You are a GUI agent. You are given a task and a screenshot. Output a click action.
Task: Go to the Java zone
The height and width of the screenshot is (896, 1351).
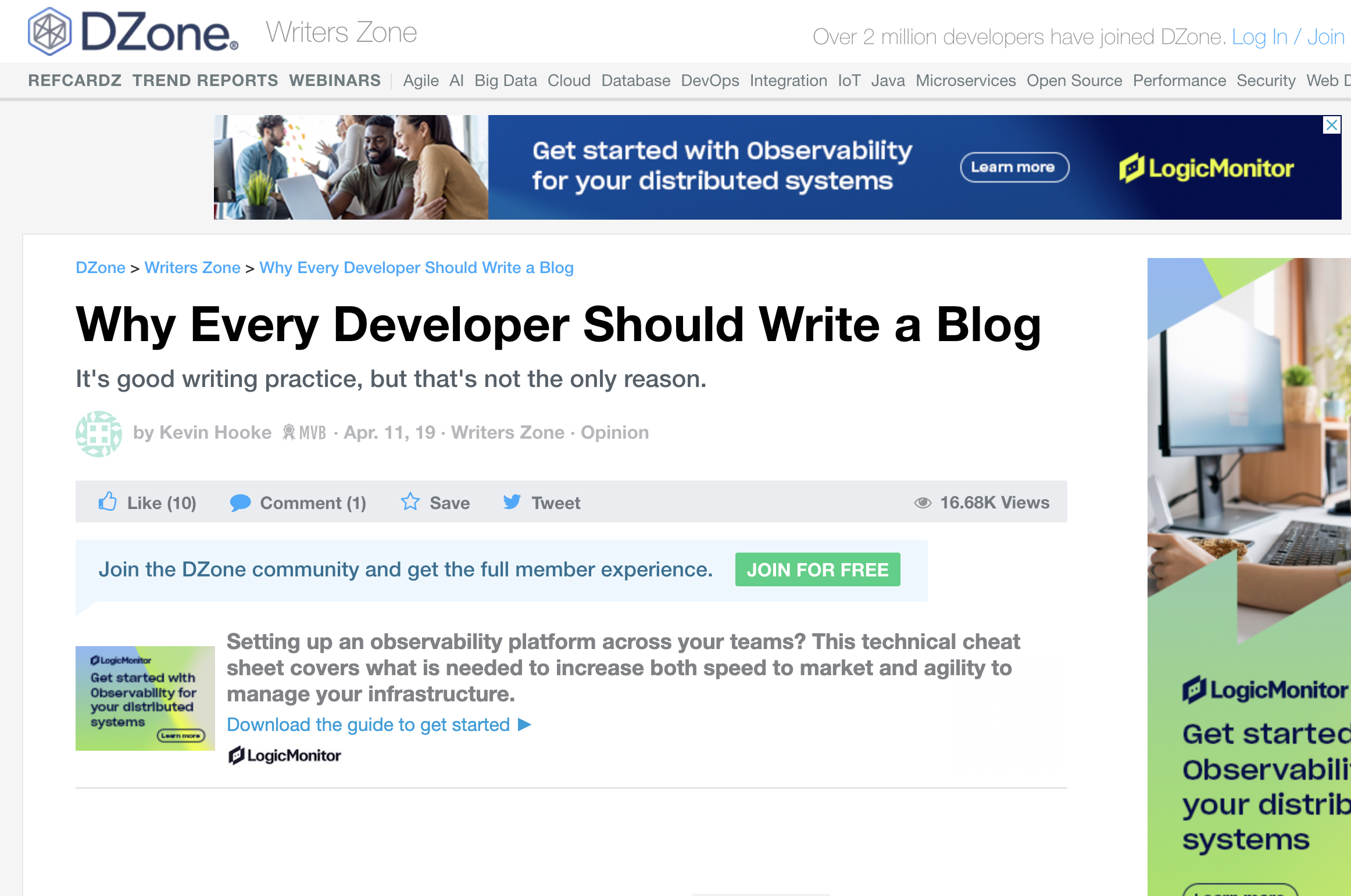[x=888, y=80]
